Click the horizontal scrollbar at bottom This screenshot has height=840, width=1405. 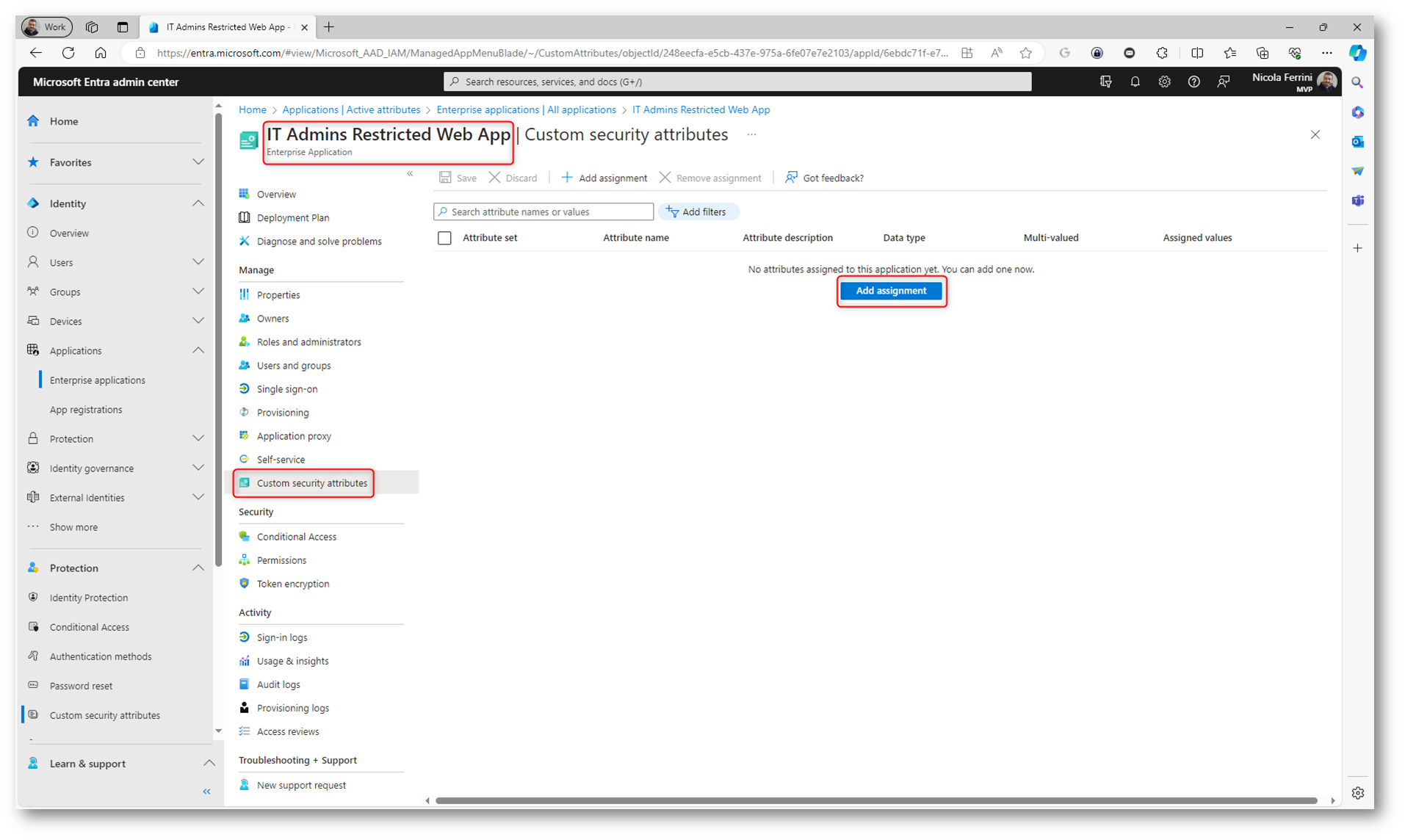coord(875,800)
